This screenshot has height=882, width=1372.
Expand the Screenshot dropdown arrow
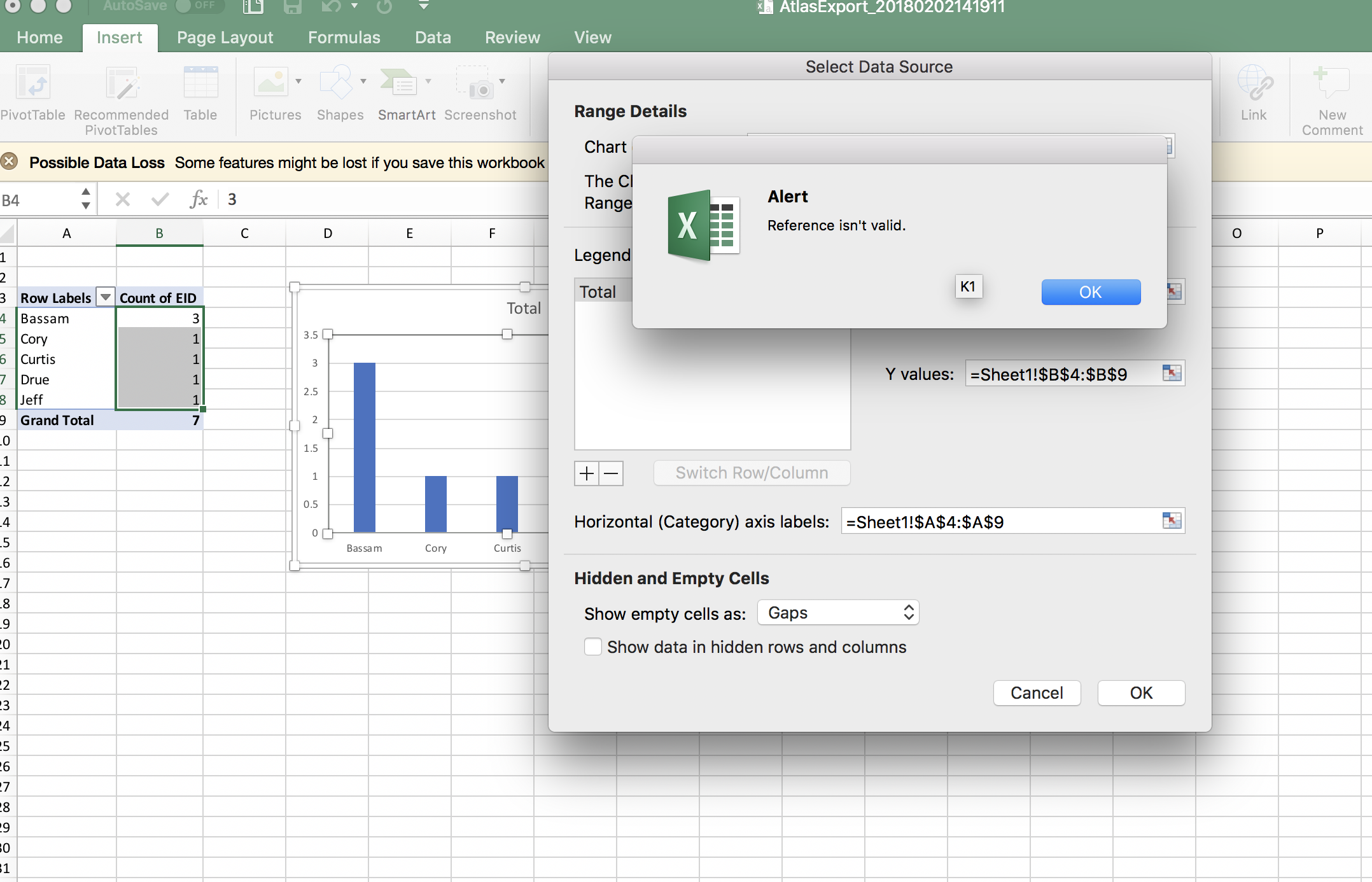click(502, 81)
